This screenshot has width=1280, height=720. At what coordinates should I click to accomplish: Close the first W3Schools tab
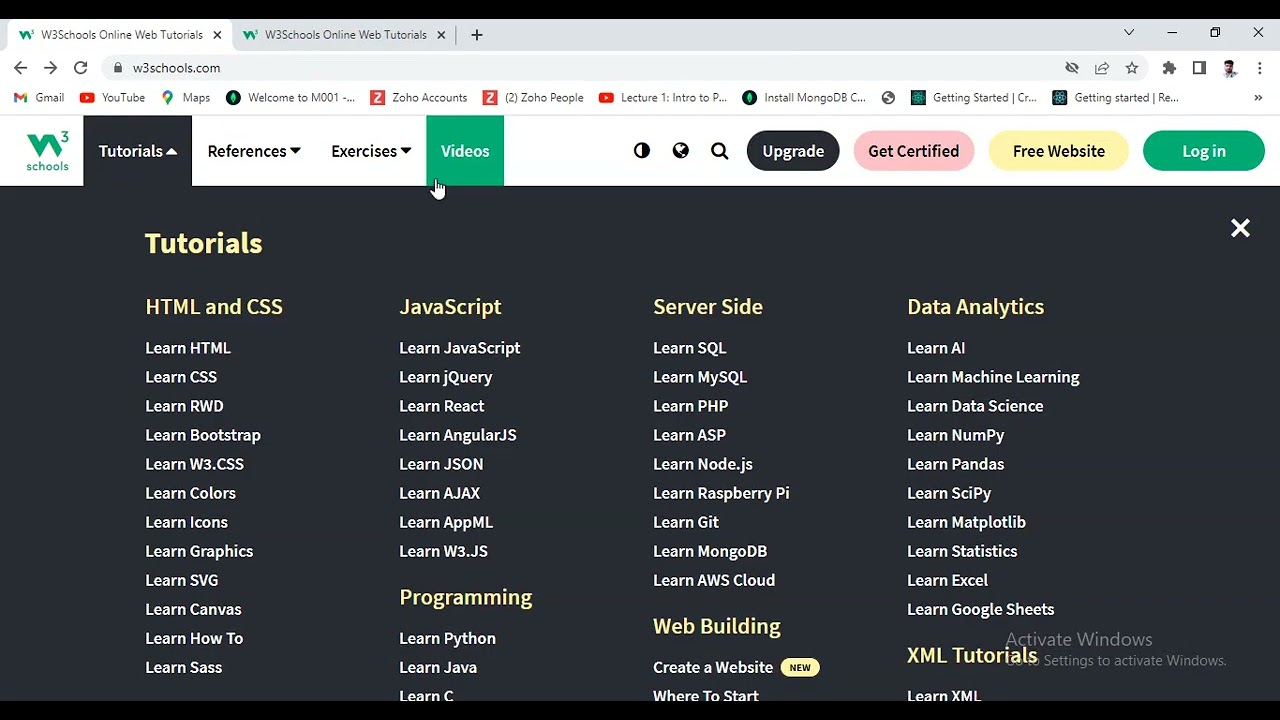click(217, 35)
